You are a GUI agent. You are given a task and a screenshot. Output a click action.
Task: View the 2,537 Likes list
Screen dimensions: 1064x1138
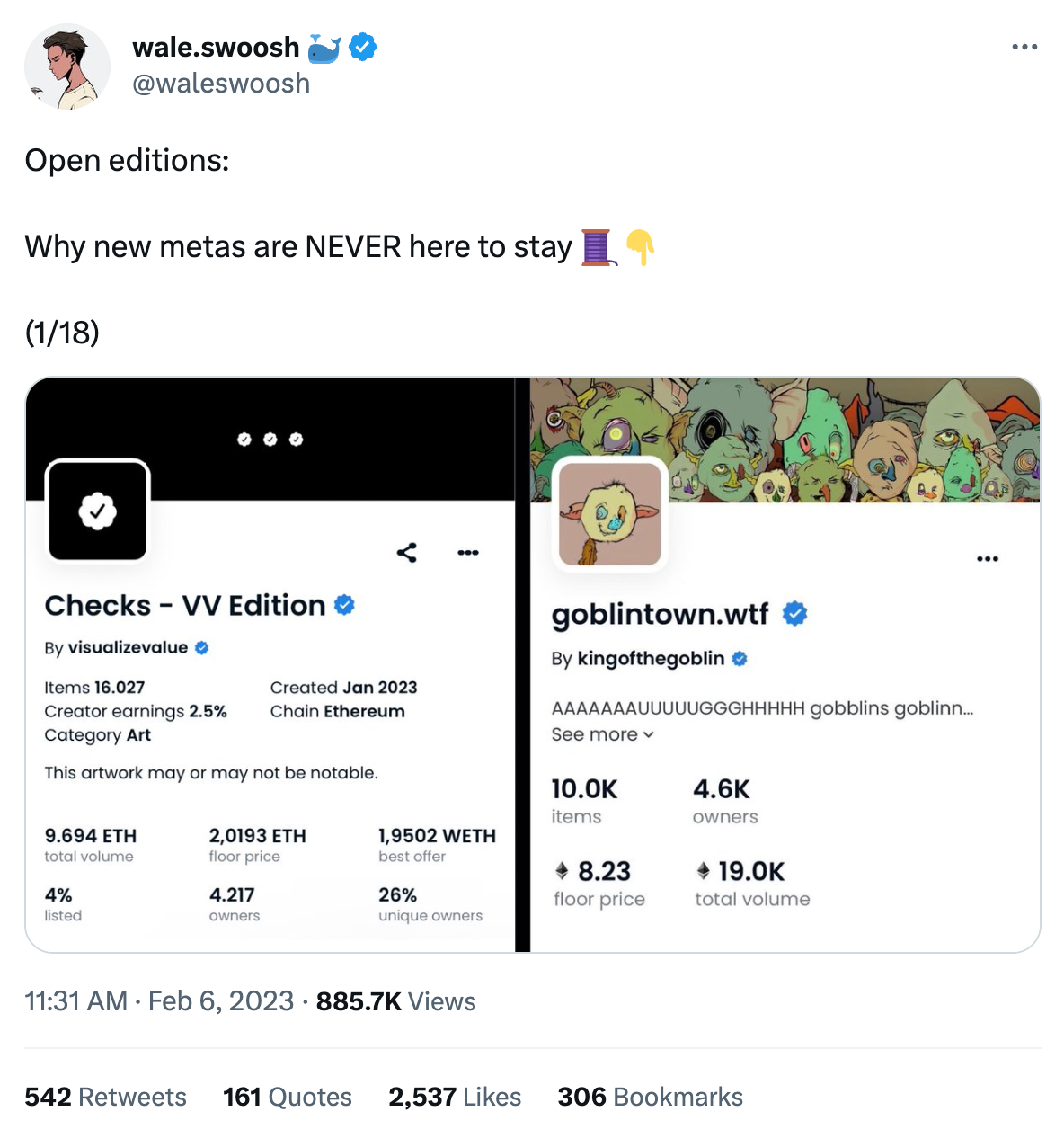(455, 1097)
